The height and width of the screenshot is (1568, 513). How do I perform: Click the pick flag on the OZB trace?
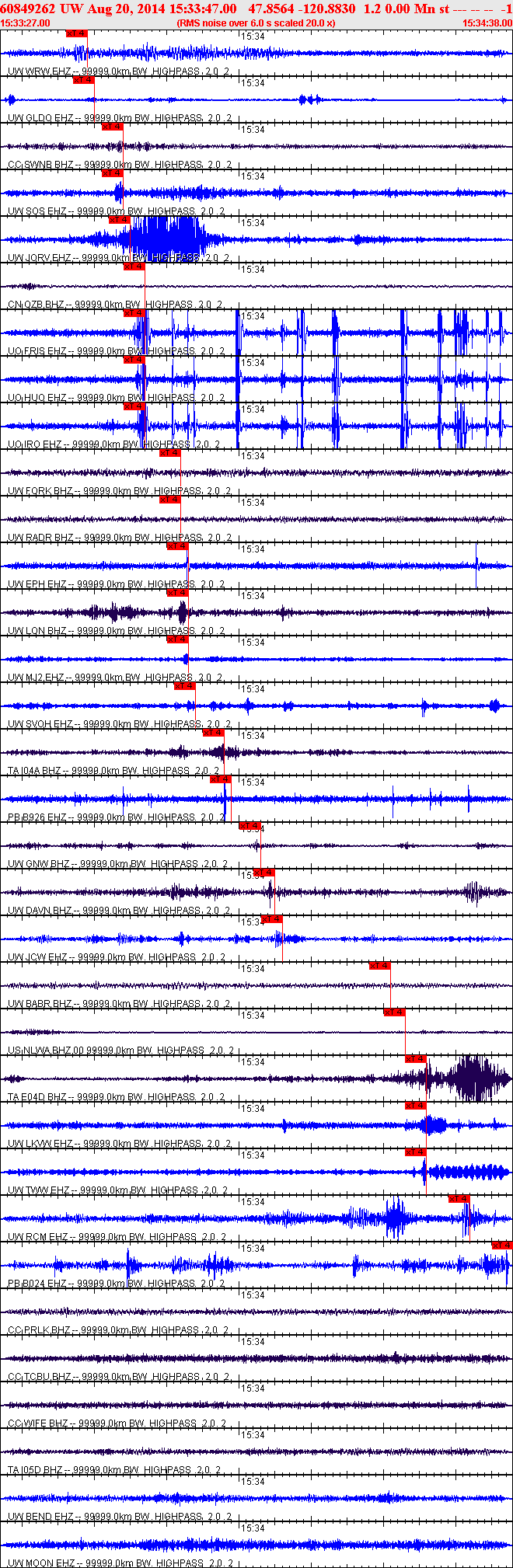[x=134, y=267]
